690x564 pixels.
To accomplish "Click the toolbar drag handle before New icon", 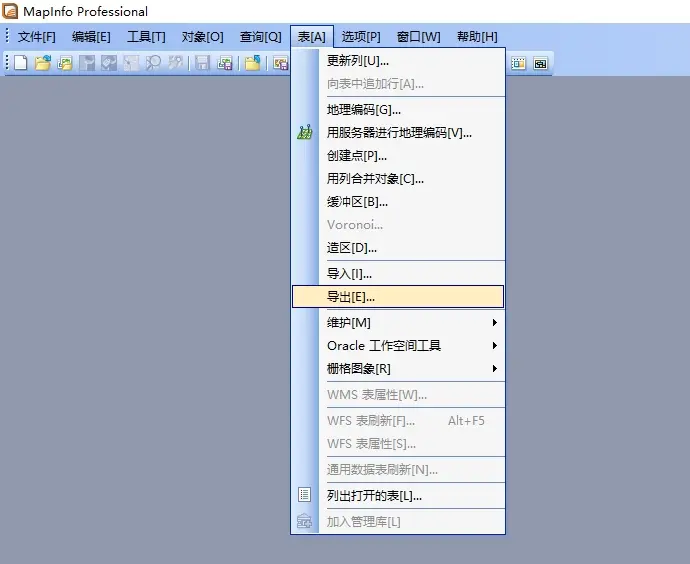I will [7, 62].
